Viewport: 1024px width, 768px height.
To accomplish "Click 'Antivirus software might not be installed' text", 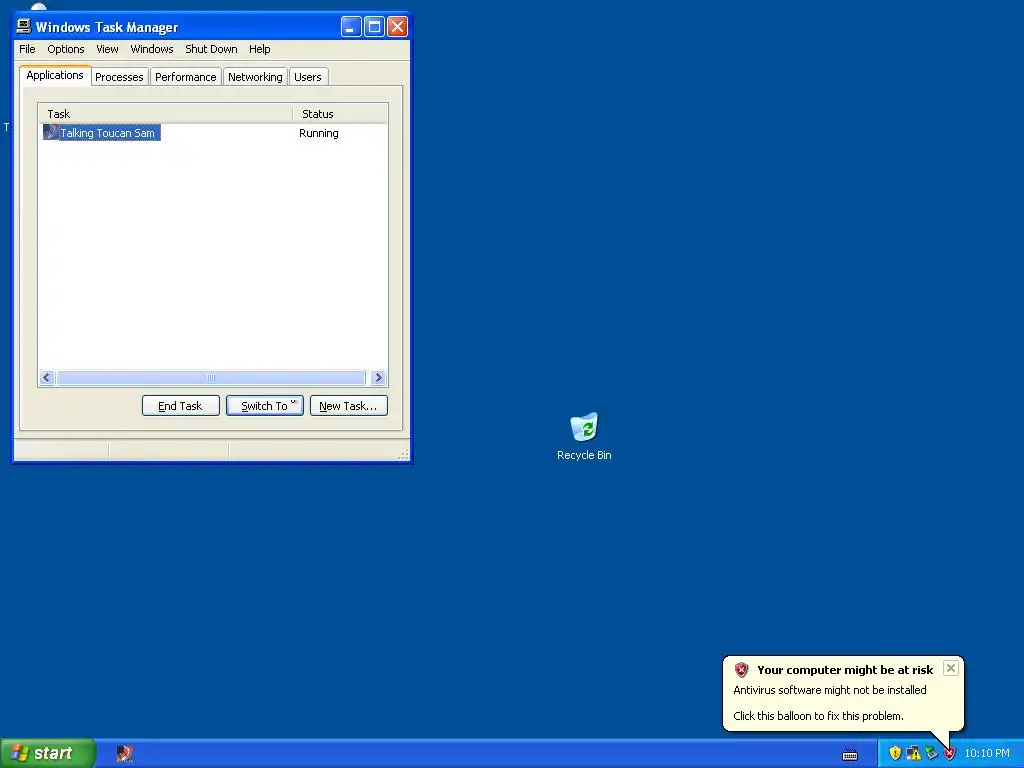I will tap(829, 690).
